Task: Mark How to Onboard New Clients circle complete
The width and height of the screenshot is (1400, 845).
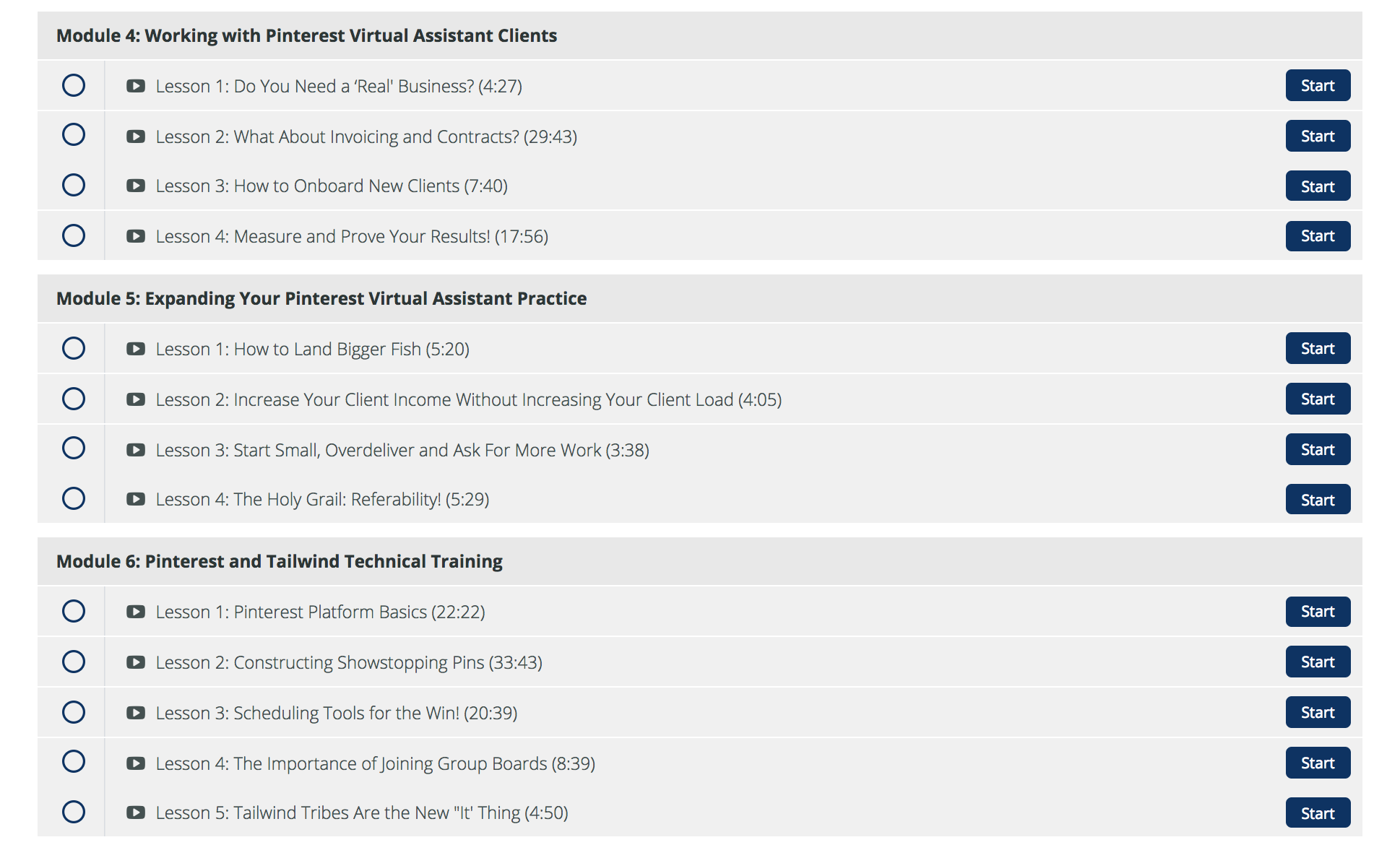Action: [x=74, y=185]
